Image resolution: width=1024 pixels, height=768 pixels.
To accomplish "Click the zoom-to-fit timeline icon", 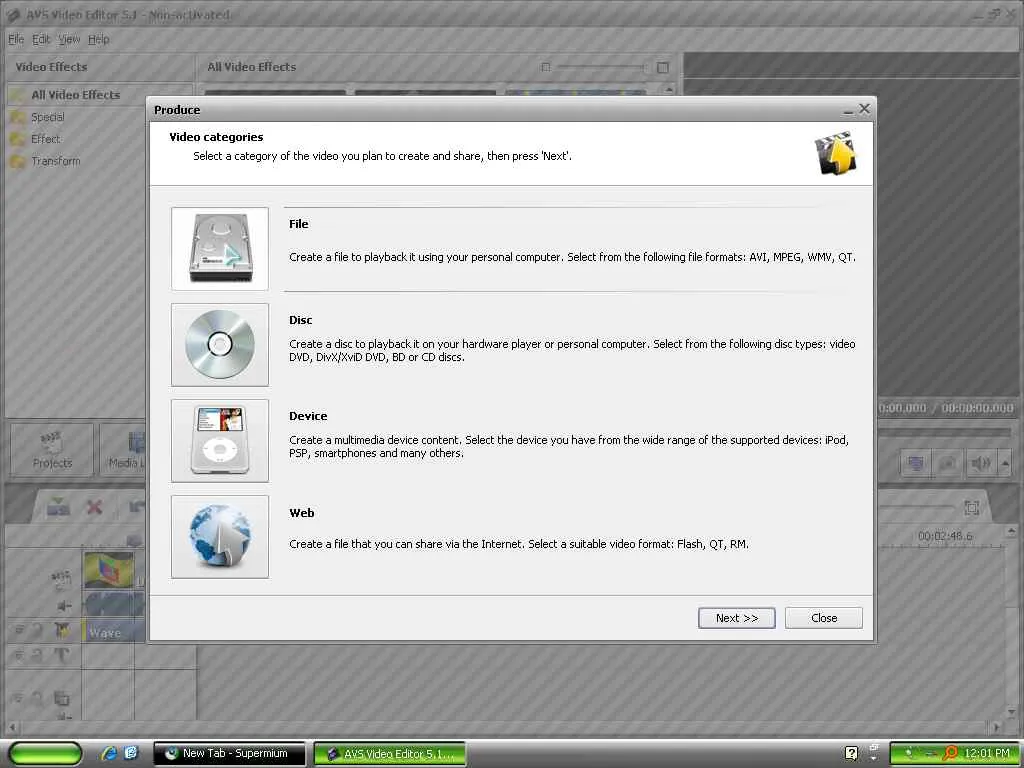I will (971, 507).
